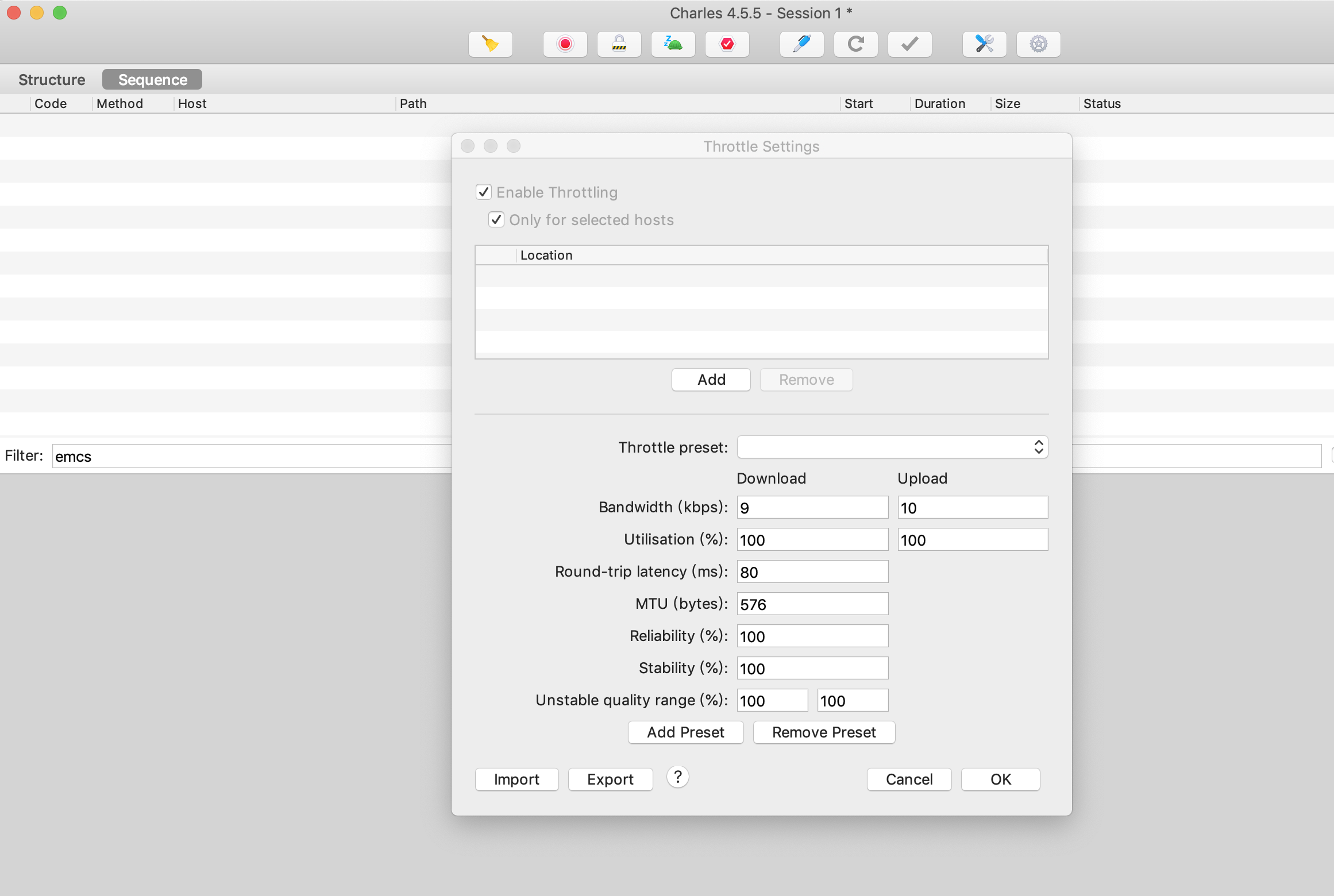Viewport: 1334px width, 896px height.
Task: Sort by the Host column header
Action: tap(284, 103)
